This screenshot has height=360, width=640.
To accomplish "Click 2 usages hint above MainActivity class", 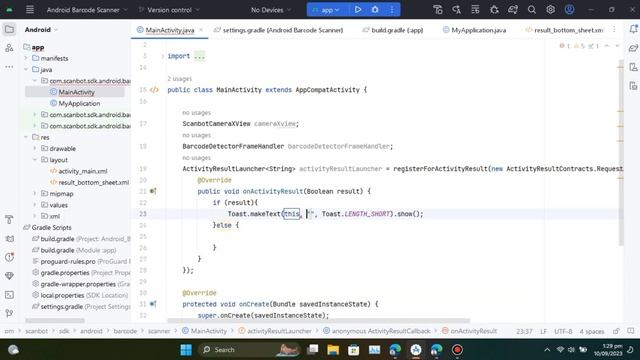I will click(180, 79).
